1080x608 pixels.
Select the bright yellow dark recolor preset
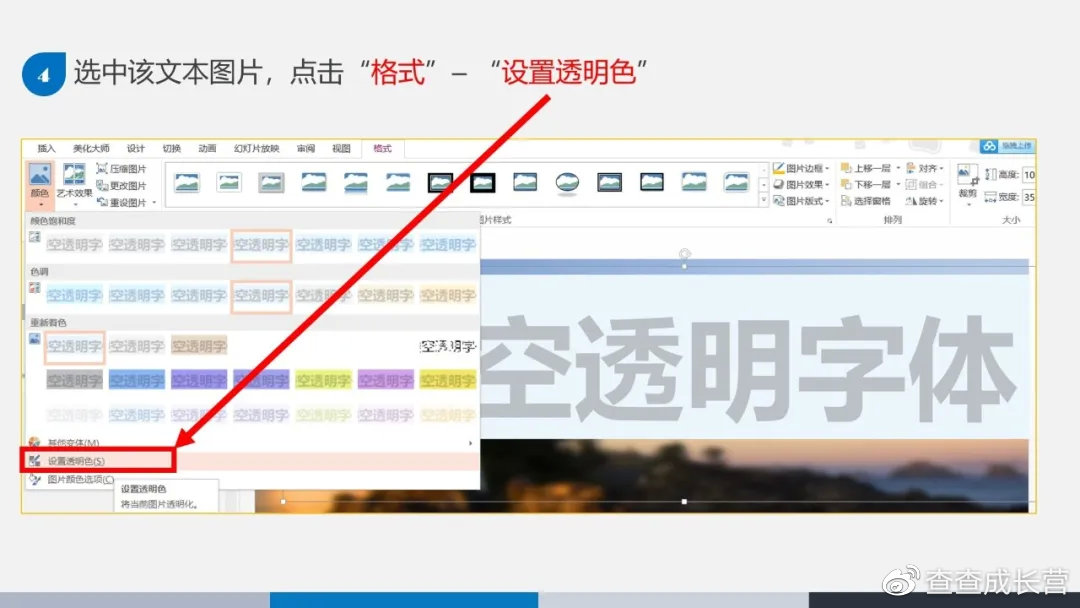point(448,380)
